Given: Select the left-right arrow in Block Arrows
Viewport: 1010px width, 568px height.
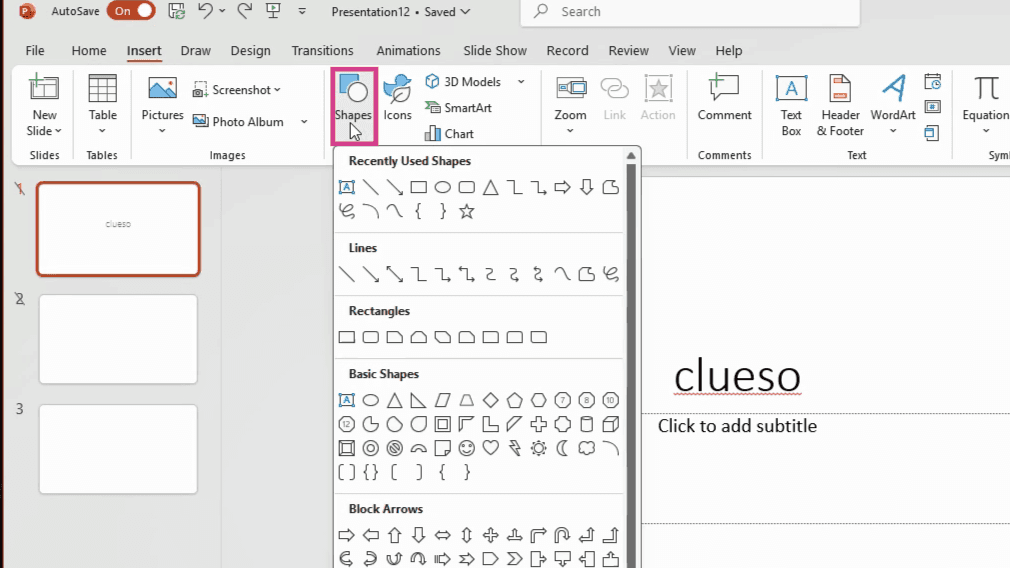Looking at the screenshot, I should click(443, 535).
